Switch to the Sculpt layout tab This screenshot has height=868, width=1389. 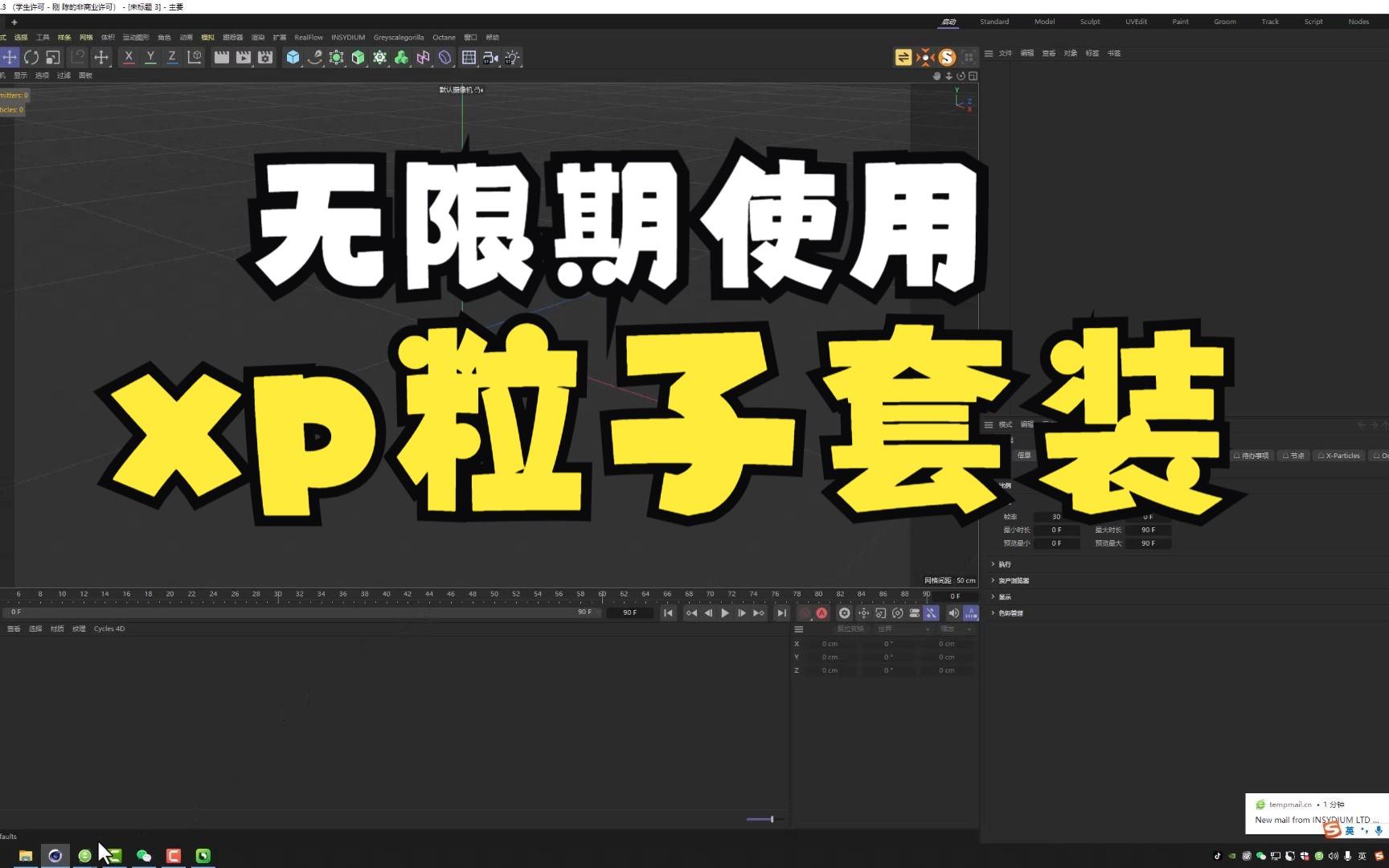[x=1090, y=22]
